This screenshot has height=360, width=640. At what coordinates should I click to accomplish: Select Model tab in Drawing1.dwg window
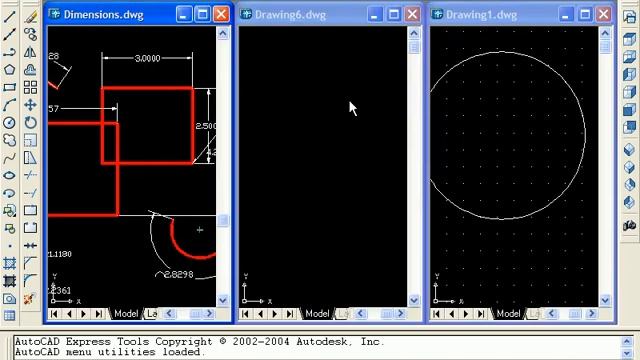508,313
